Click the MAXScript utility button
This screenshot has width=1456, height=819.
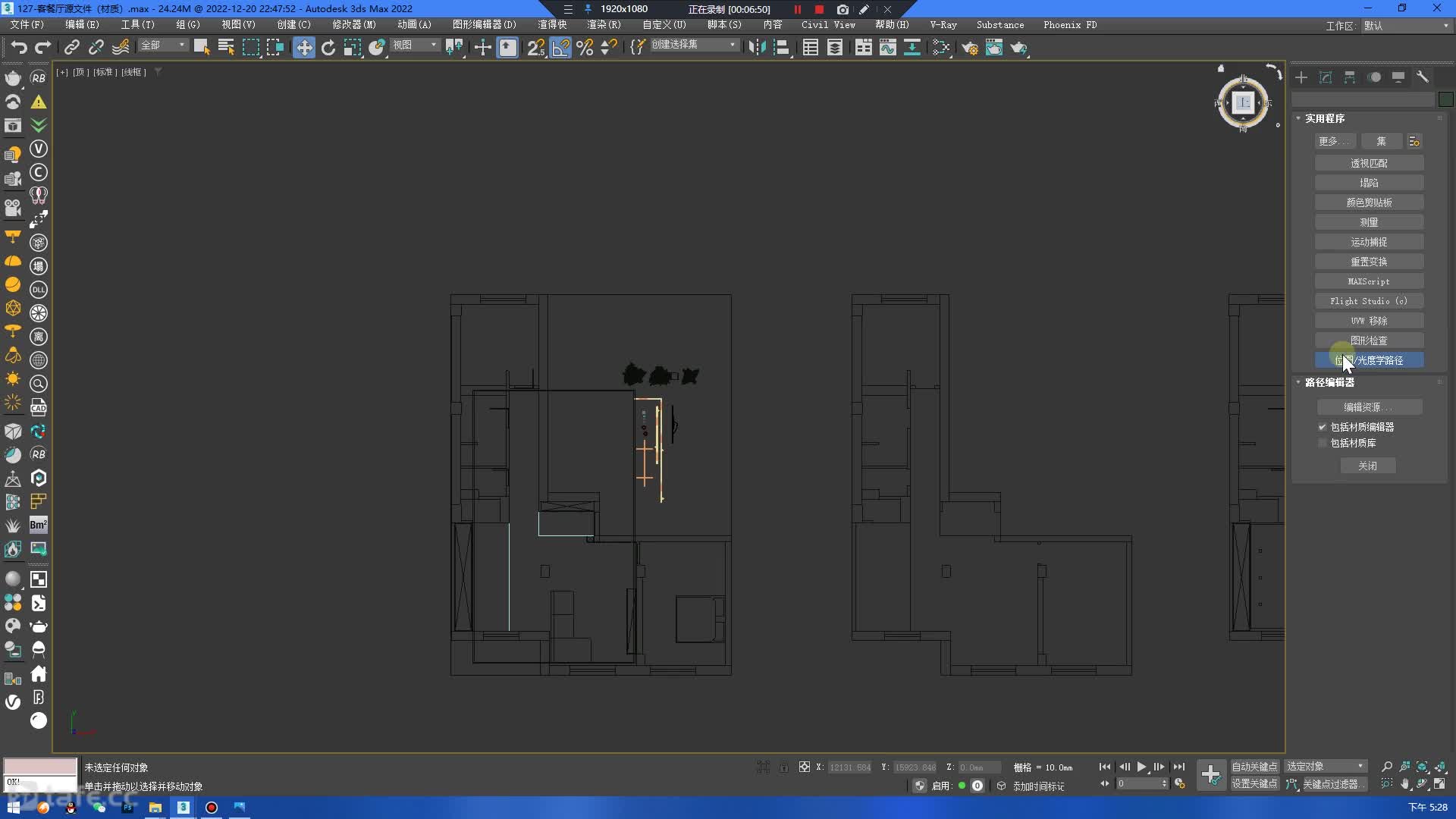coord(1369,281)
